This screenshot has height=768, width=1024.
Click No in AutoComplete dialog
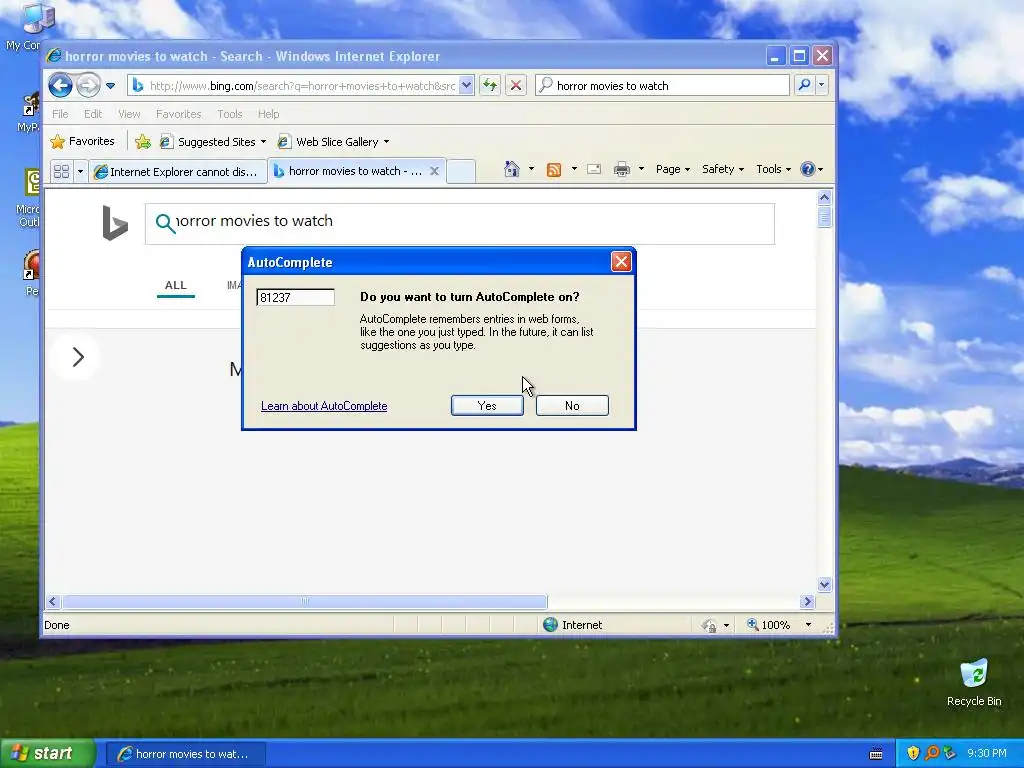[572, 406]
